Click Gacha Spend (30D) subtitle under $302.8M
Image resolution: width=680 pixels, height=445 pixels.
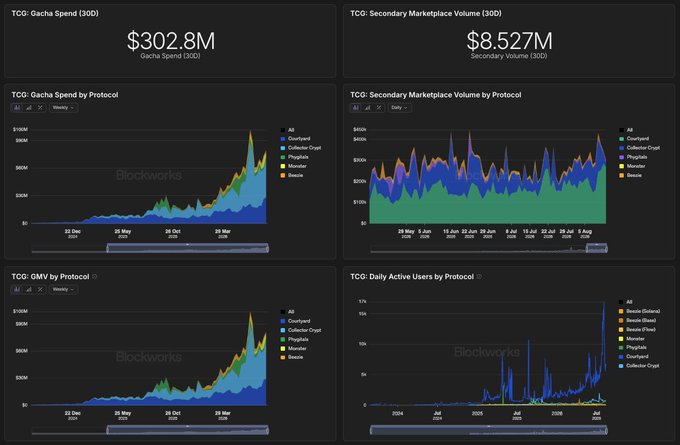pyautogui.click(x=170, y=56)
